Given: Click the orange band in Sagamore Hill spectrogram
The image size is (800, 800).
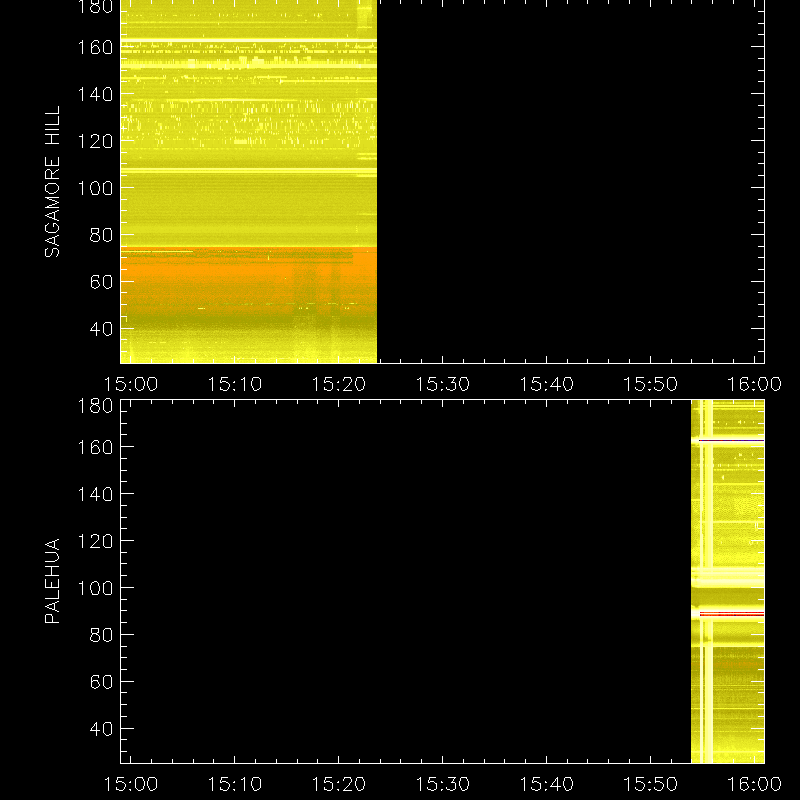Looking at the screenshot, I should pyautogui.click(x=248, y=281).
